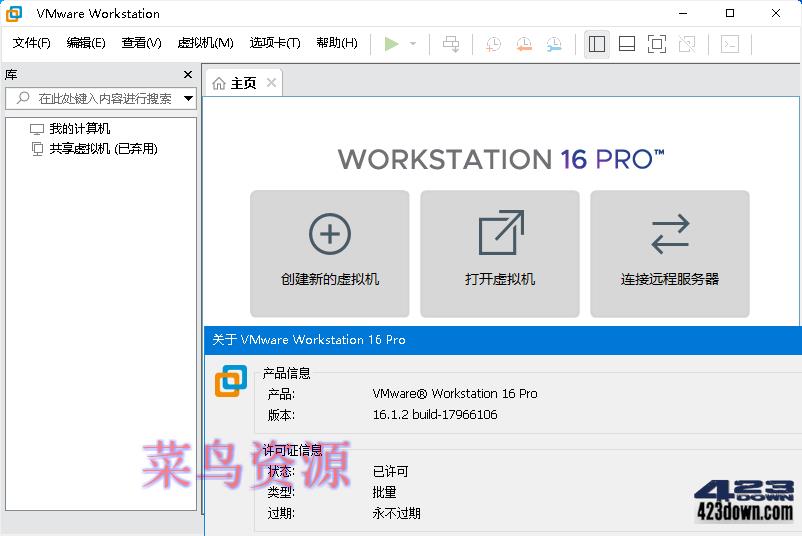Expand the library search filter dropdown
802x536 pixels.
click(189, 98)
